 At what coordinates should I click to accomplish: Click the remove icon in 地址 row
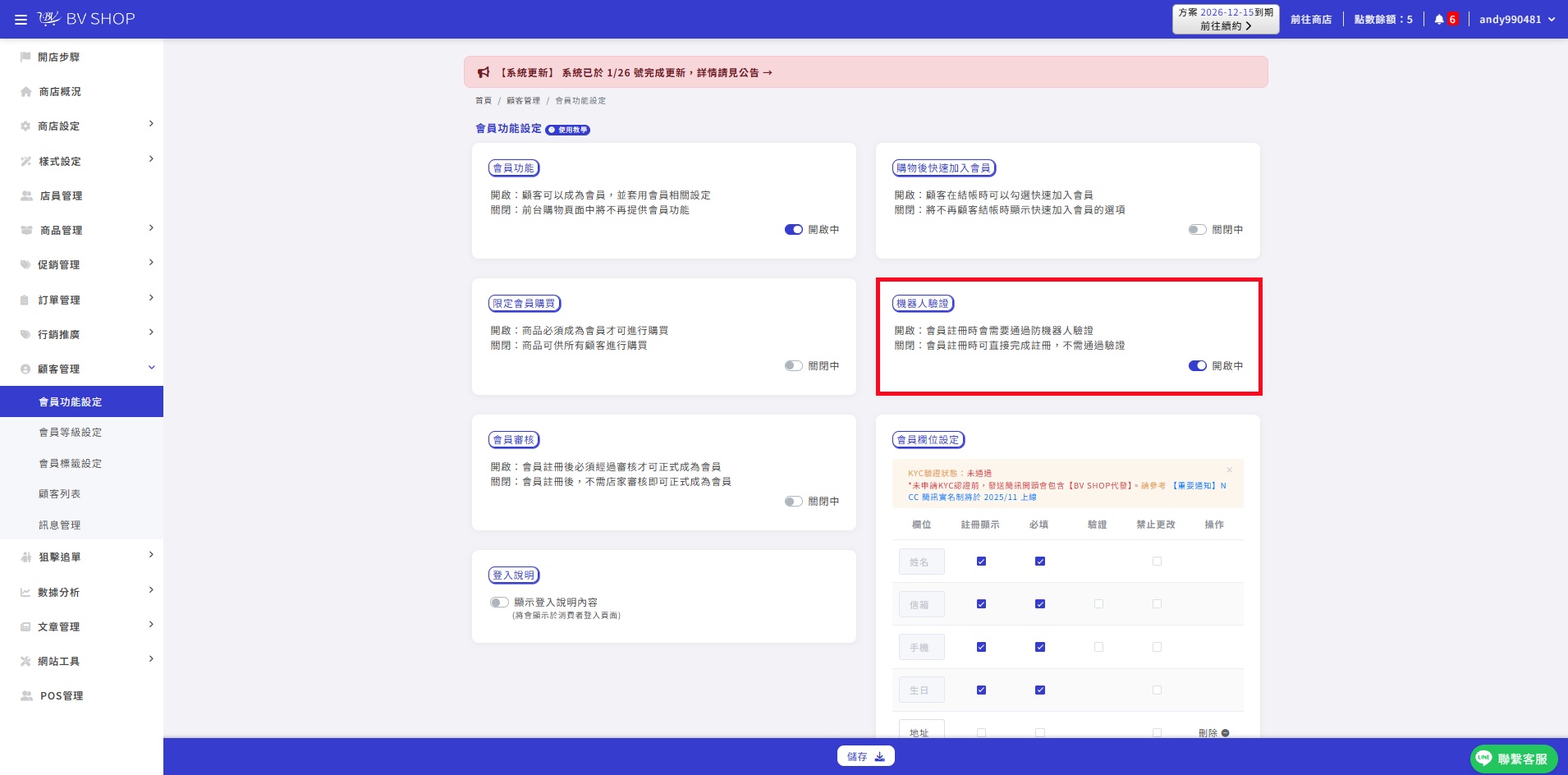click(x=1225, y=733)
